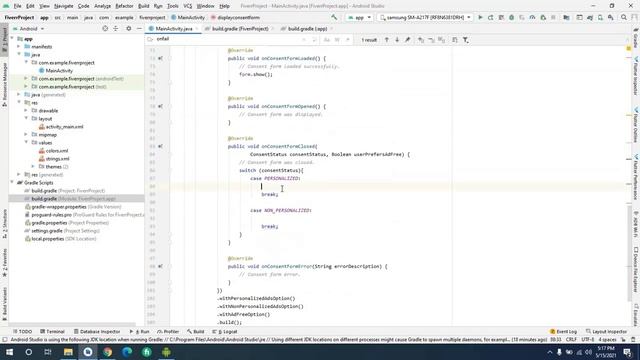Switch to build.gradle (FiverrProject) tab
The height and width of the screenshot is (360, 640).
[x=240, y=29]
